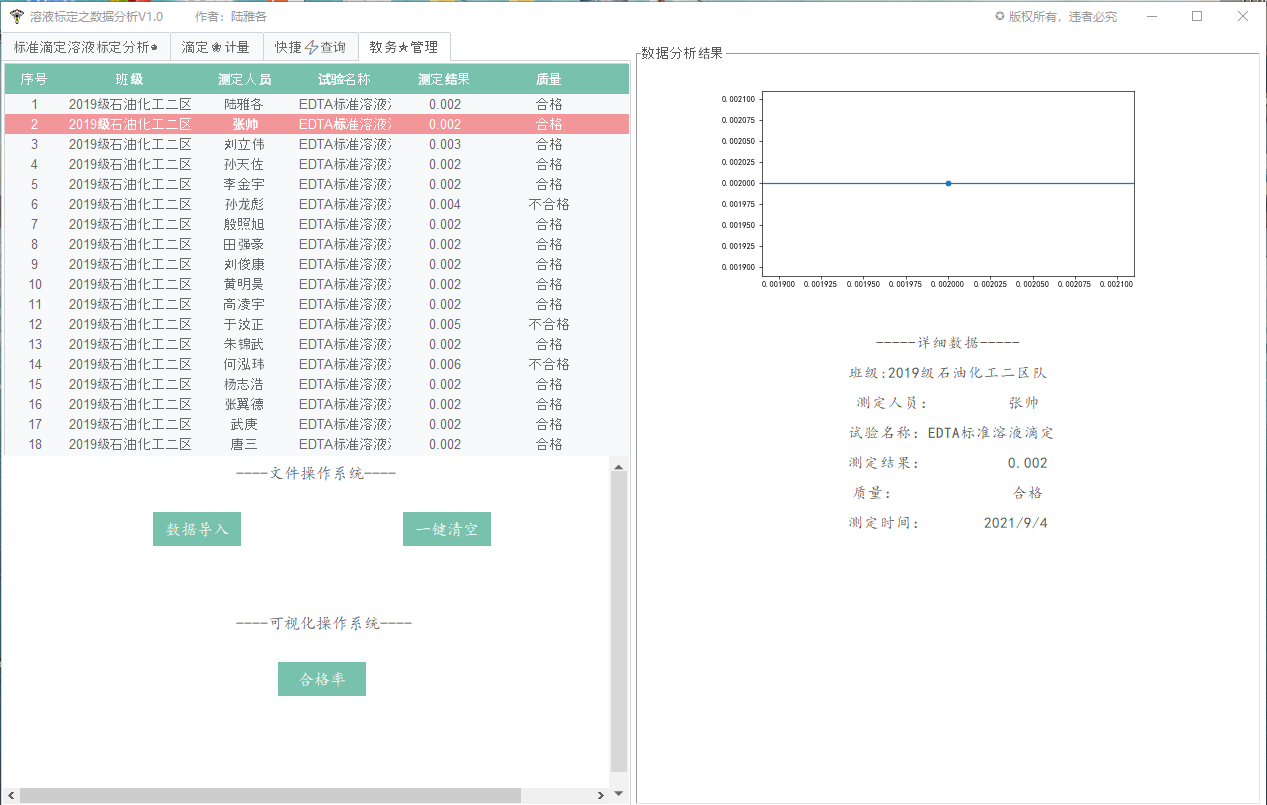This screenshot has width=1267, height=805.
Task: Select the 标准滴定溶液标定分析 tab
Action: pos(87,46)
